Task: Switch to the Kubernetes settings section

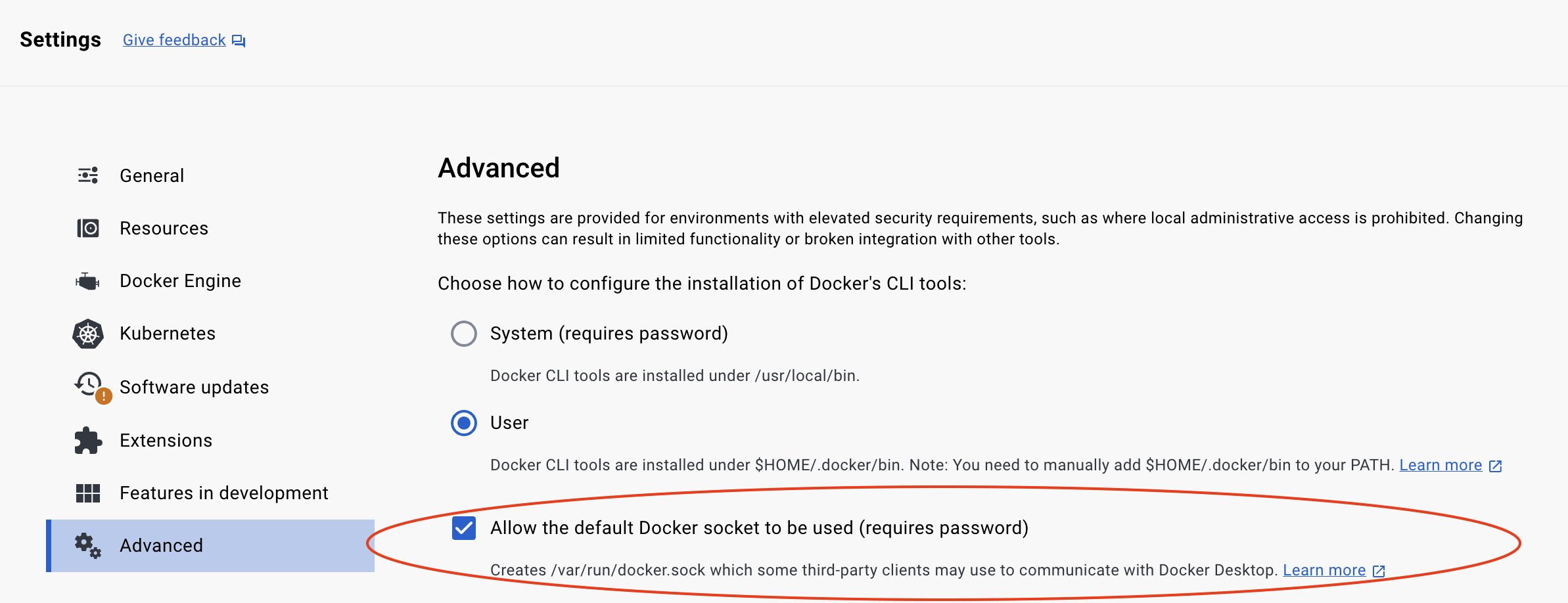Action: pyautogui.click(x=168, y=333)
